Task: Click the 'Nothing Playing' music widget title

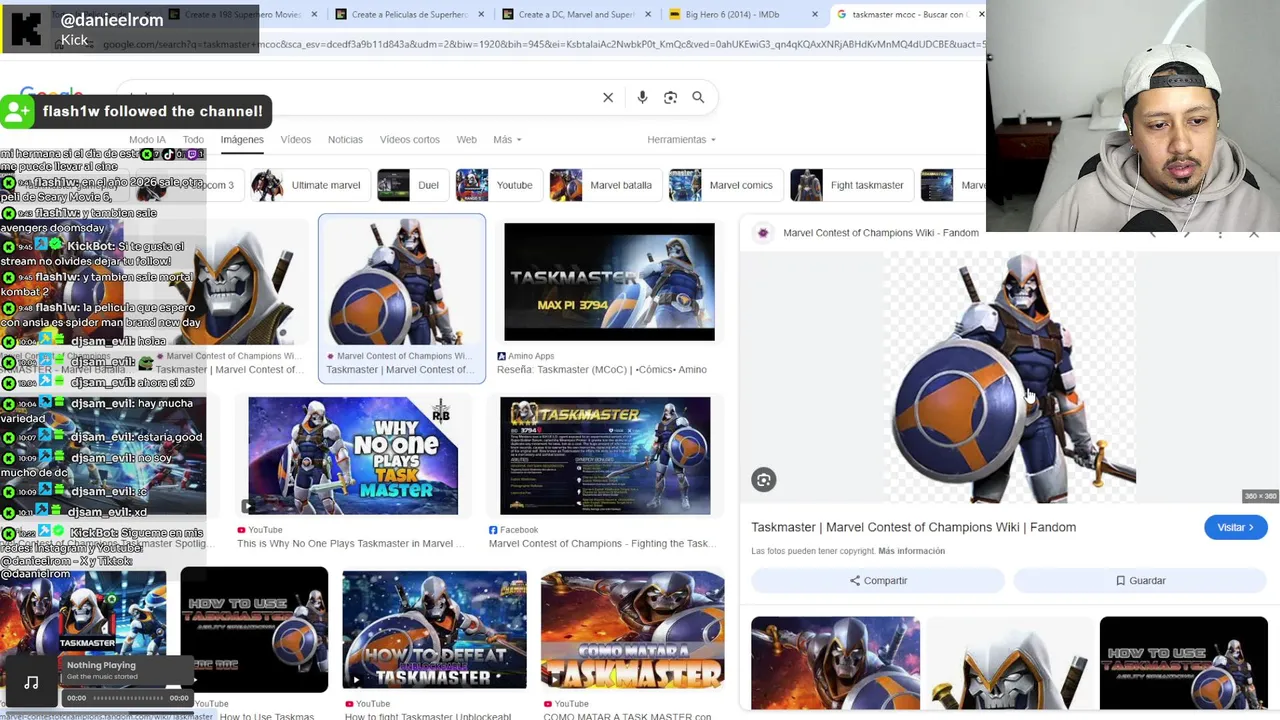Action: [101, 665]
